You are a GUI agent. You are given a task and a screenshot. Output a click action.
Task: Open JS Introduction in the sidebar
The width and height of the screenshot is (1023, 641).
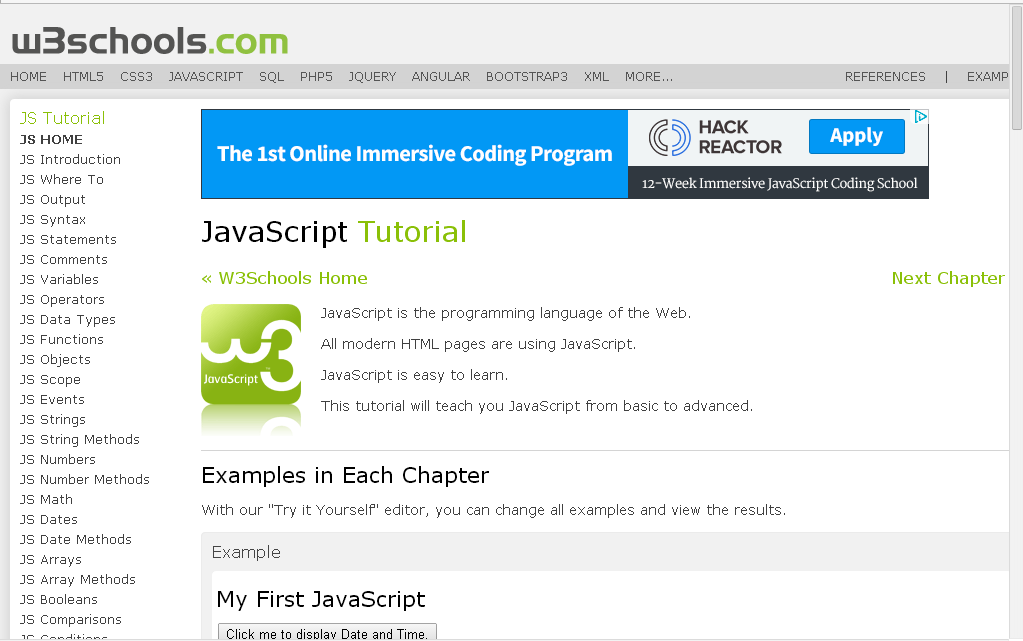pyautogui.click(x=70, y=159)
